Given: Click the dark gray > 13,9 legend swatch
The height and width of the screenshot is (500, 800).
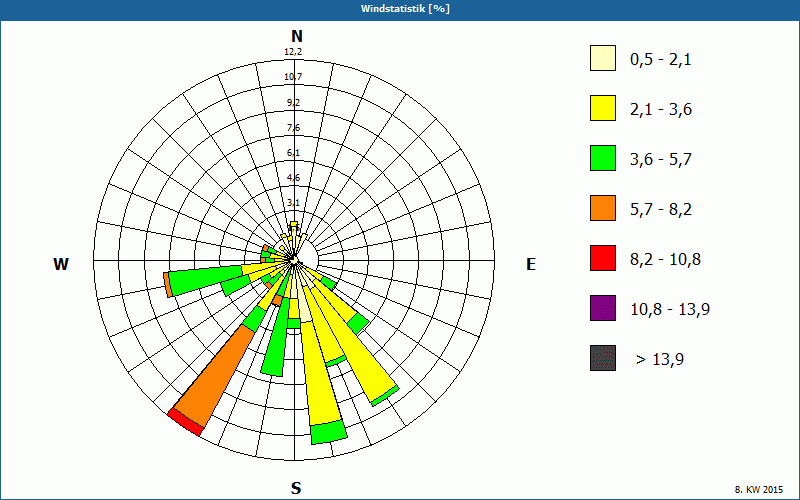Looking at the screenshot, I should [603, 358].
